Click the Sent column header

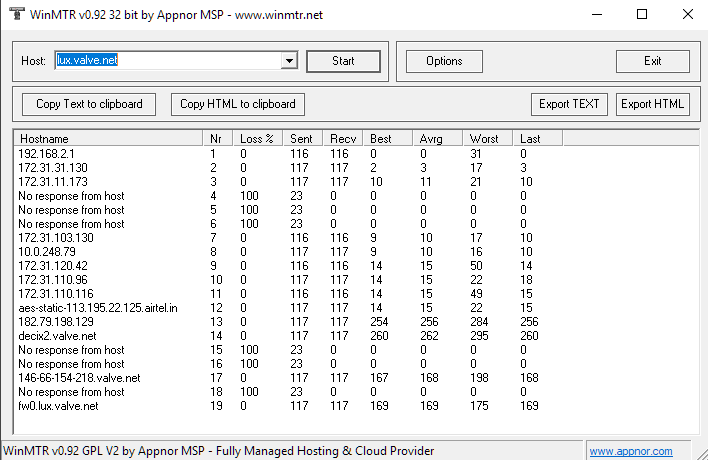303,139
